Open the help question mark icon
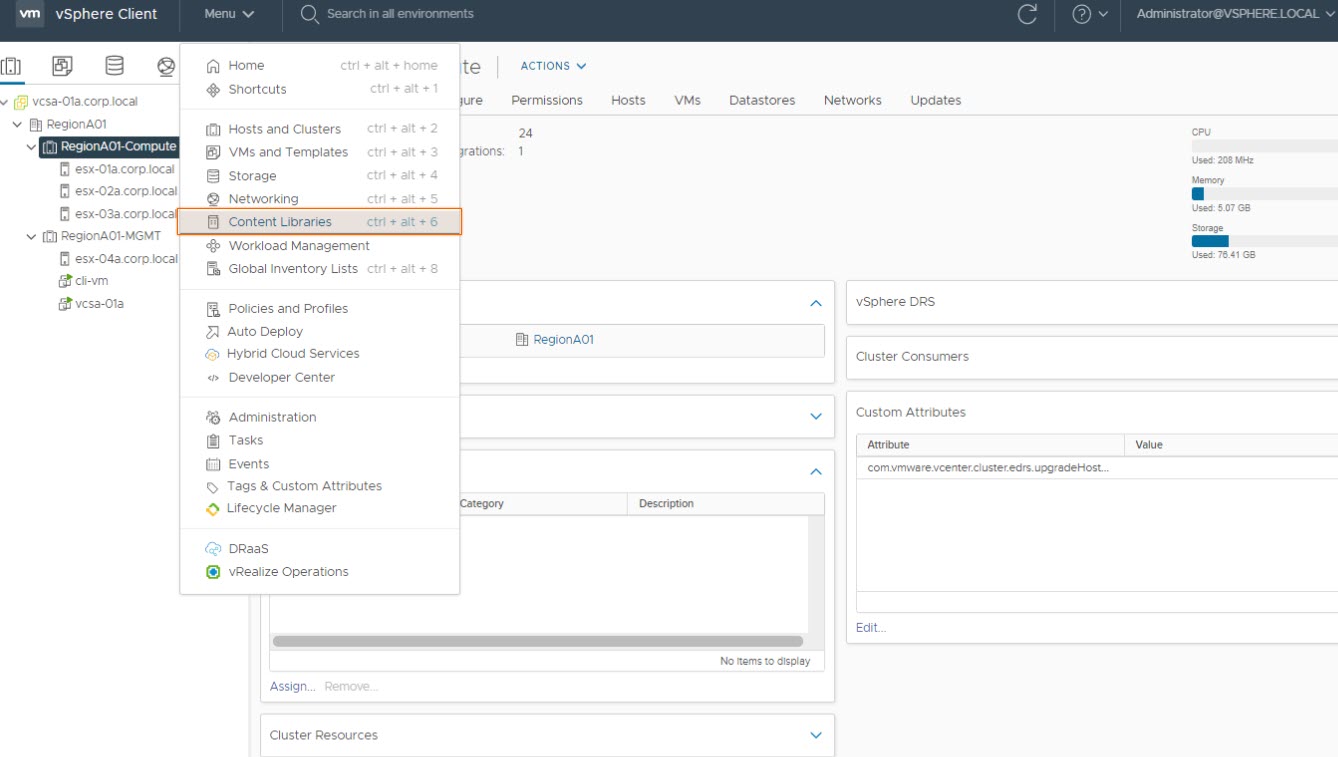The height and width of the screenshot is (757, 1338). click(x=1081, y=14)
